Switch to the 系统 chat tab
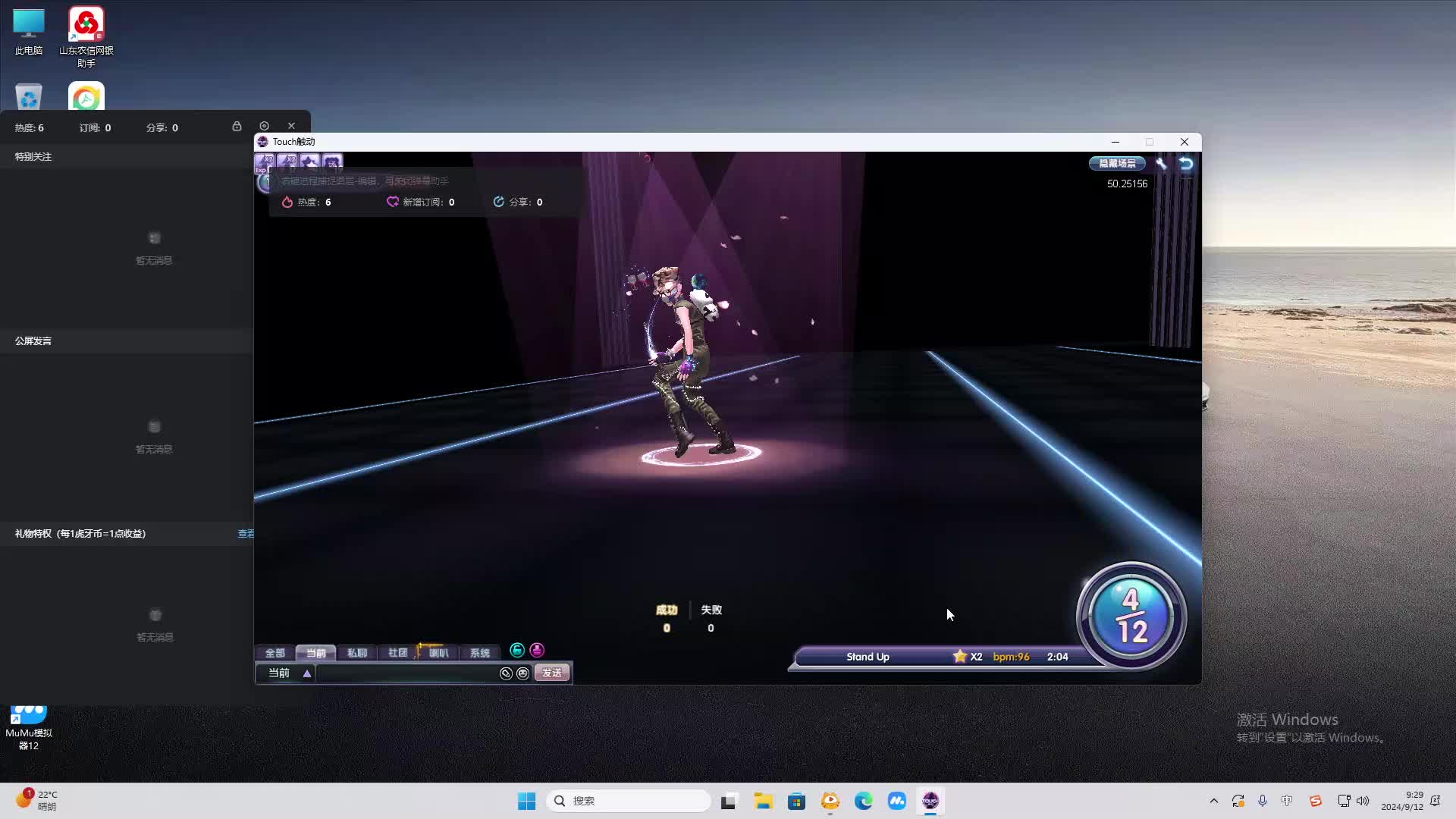 (x=479, y=653)
